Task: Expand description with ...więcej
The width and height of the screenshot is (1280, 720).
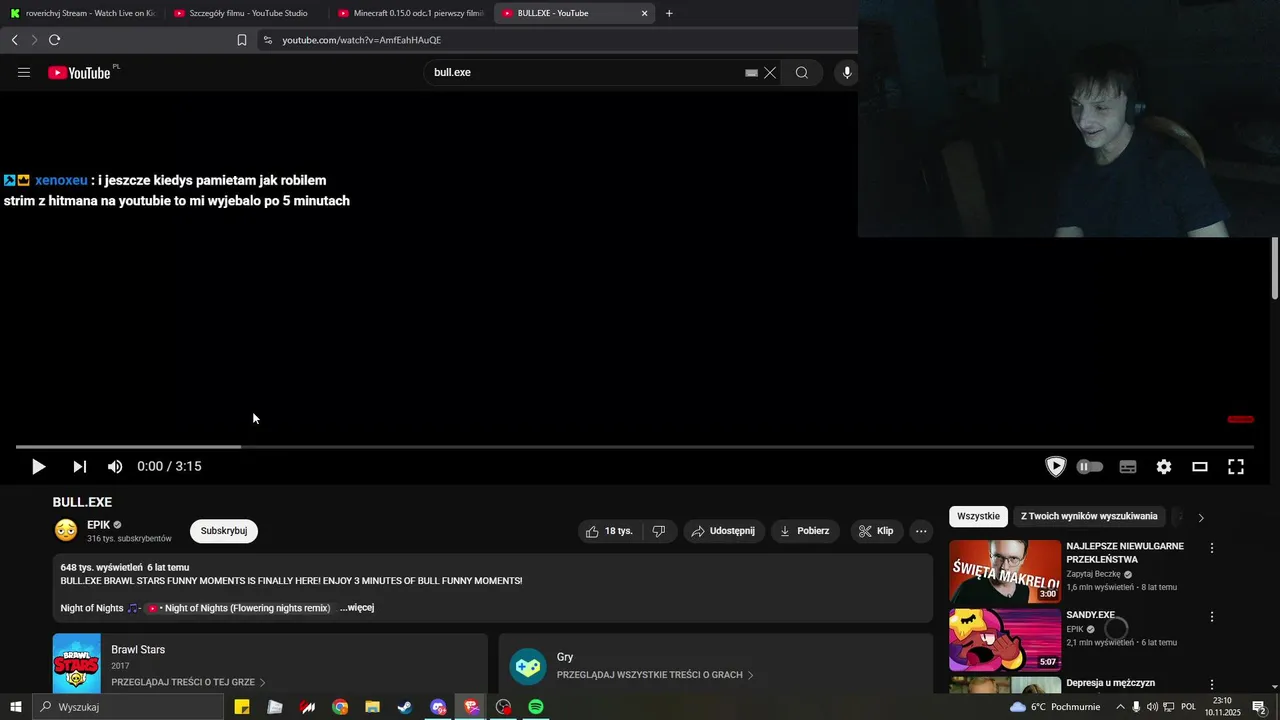Action: point(357,608)
